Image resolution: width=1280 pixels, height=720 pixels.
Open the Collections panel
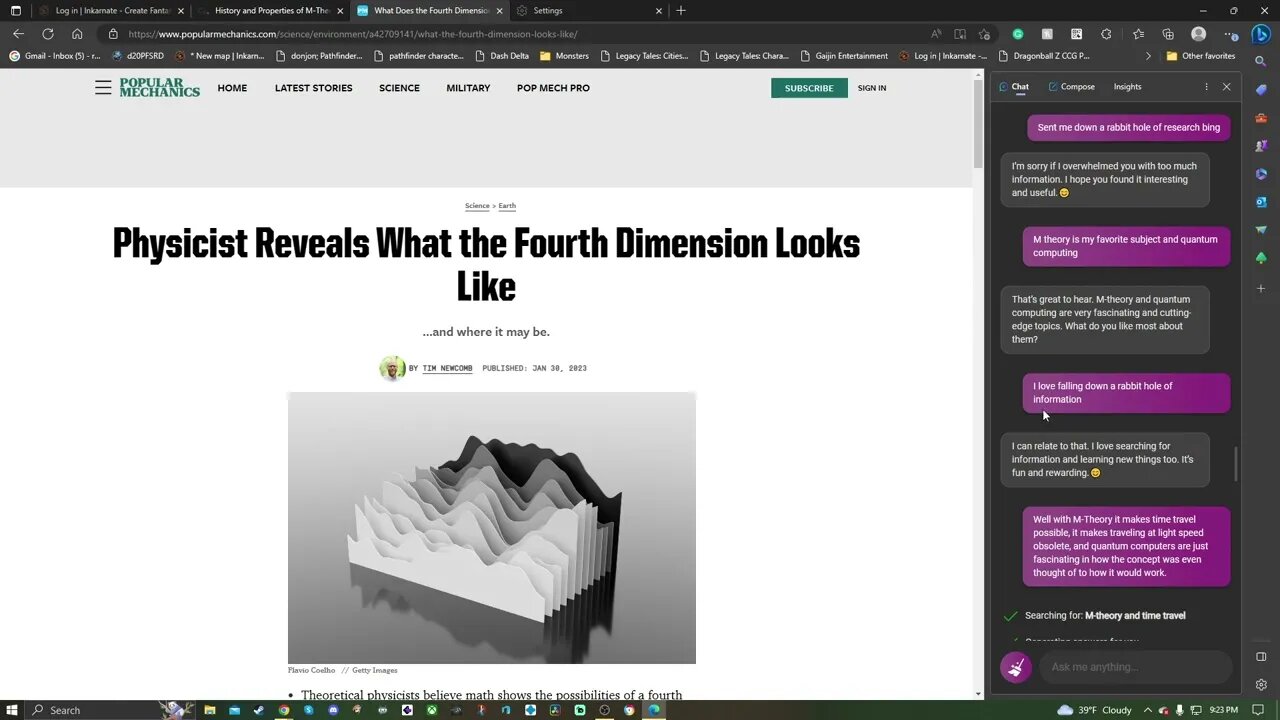click(1168, 34)
